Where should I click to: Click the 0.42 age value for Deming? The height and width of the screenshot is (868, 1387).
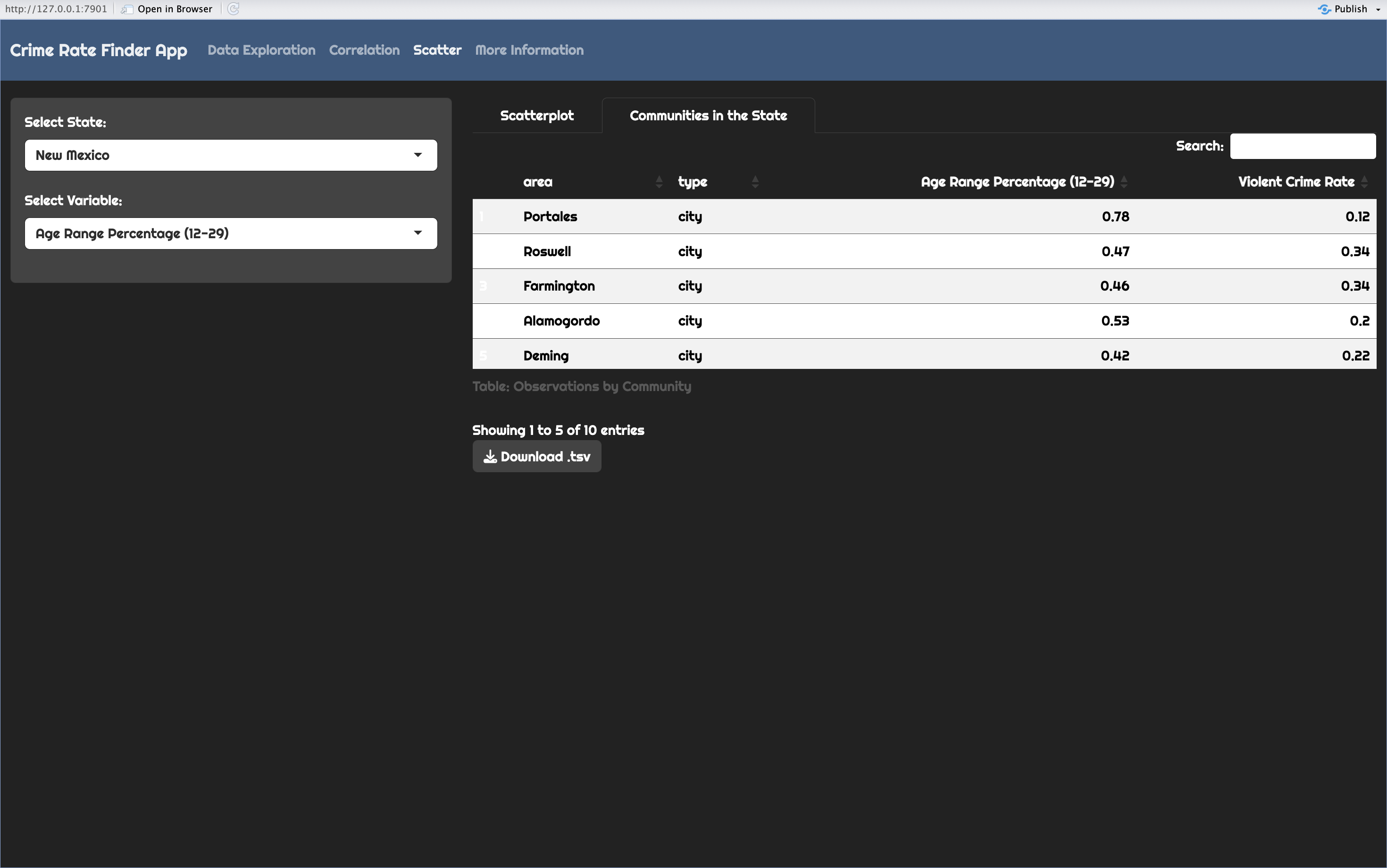click(1115, 356)
